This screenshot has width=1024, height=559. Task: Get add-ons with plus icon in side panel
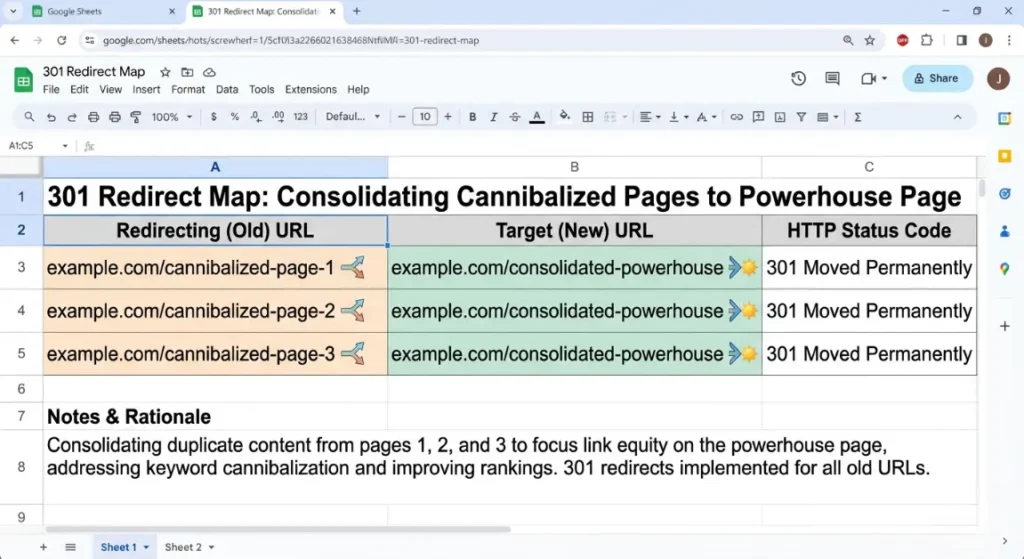tap(1004, 326)
